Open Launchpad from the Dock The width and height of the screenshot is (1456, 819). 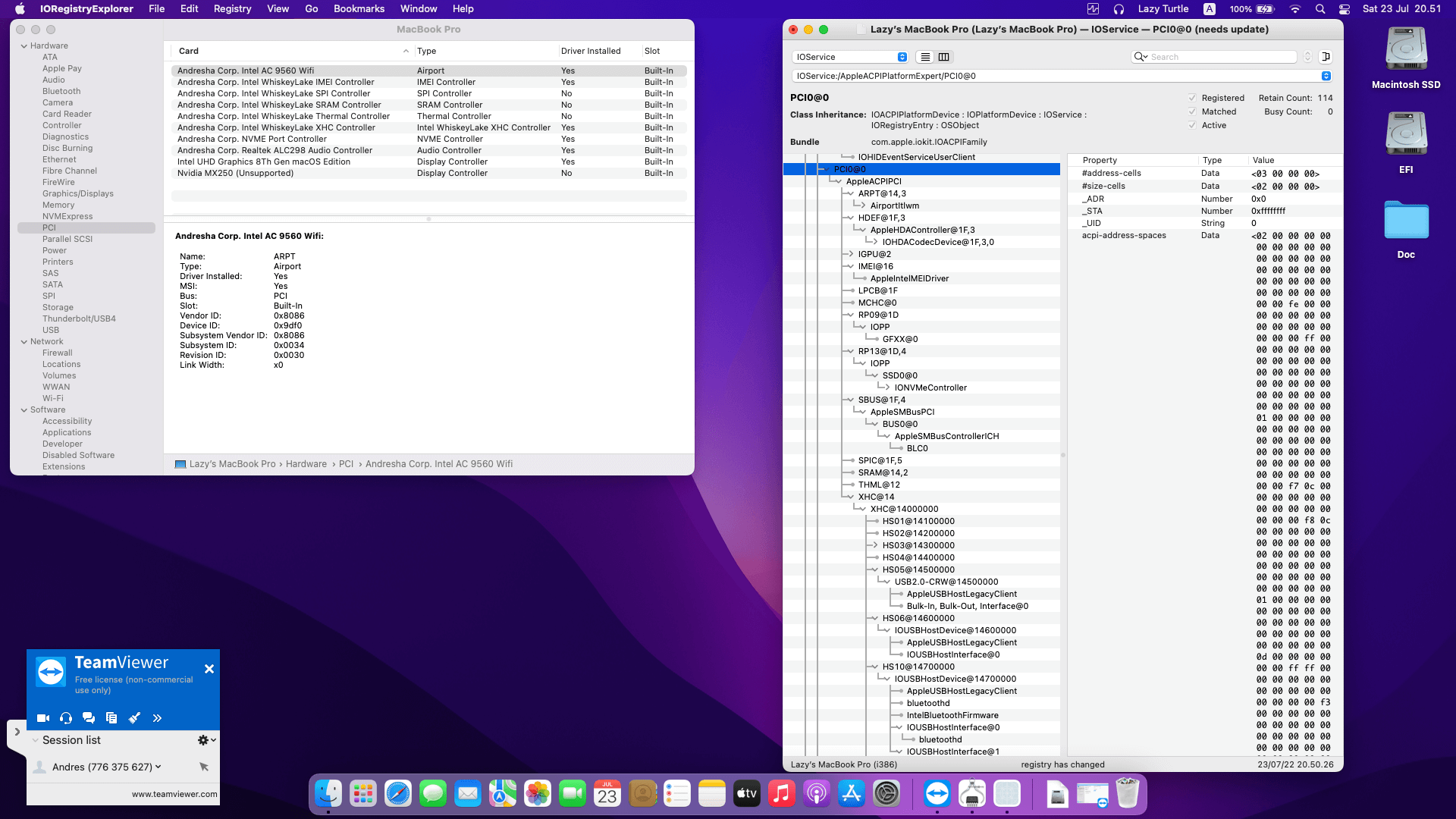click(363, 794)
